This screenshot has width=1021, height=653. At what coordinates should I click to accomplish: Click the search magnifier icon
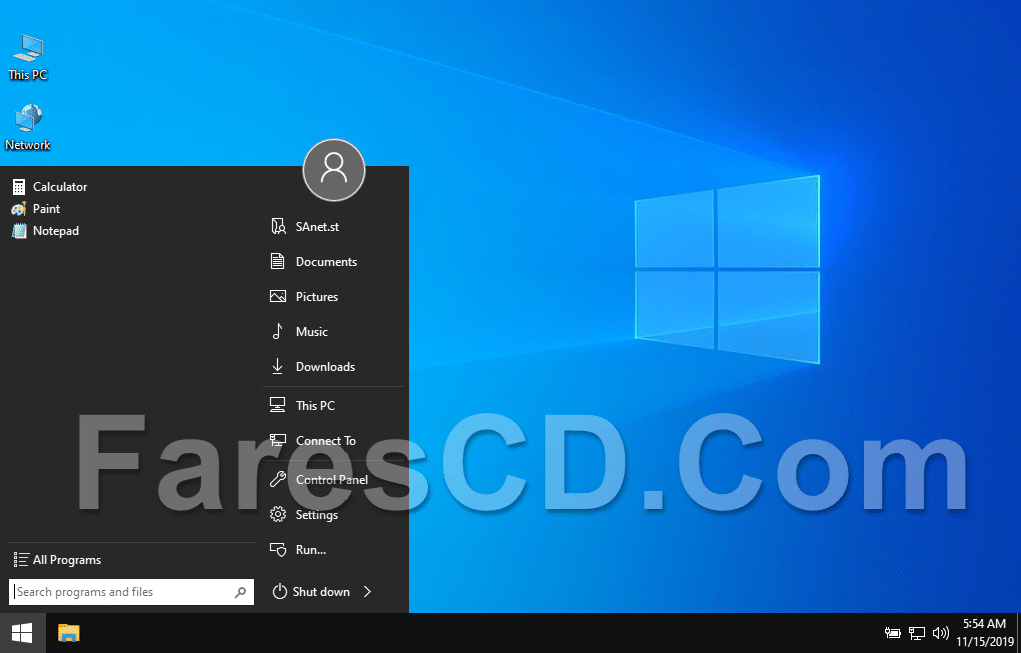click(240, 592)
